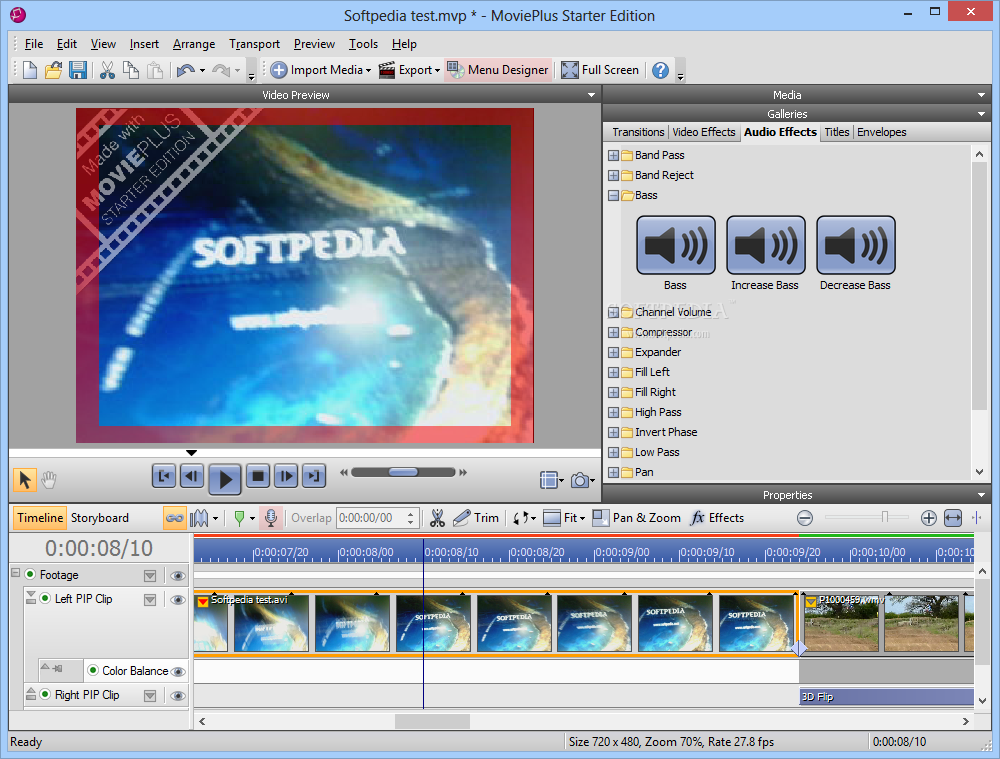1000x759 pixels.
Task: Undo the last action
Action: [186, 70]
